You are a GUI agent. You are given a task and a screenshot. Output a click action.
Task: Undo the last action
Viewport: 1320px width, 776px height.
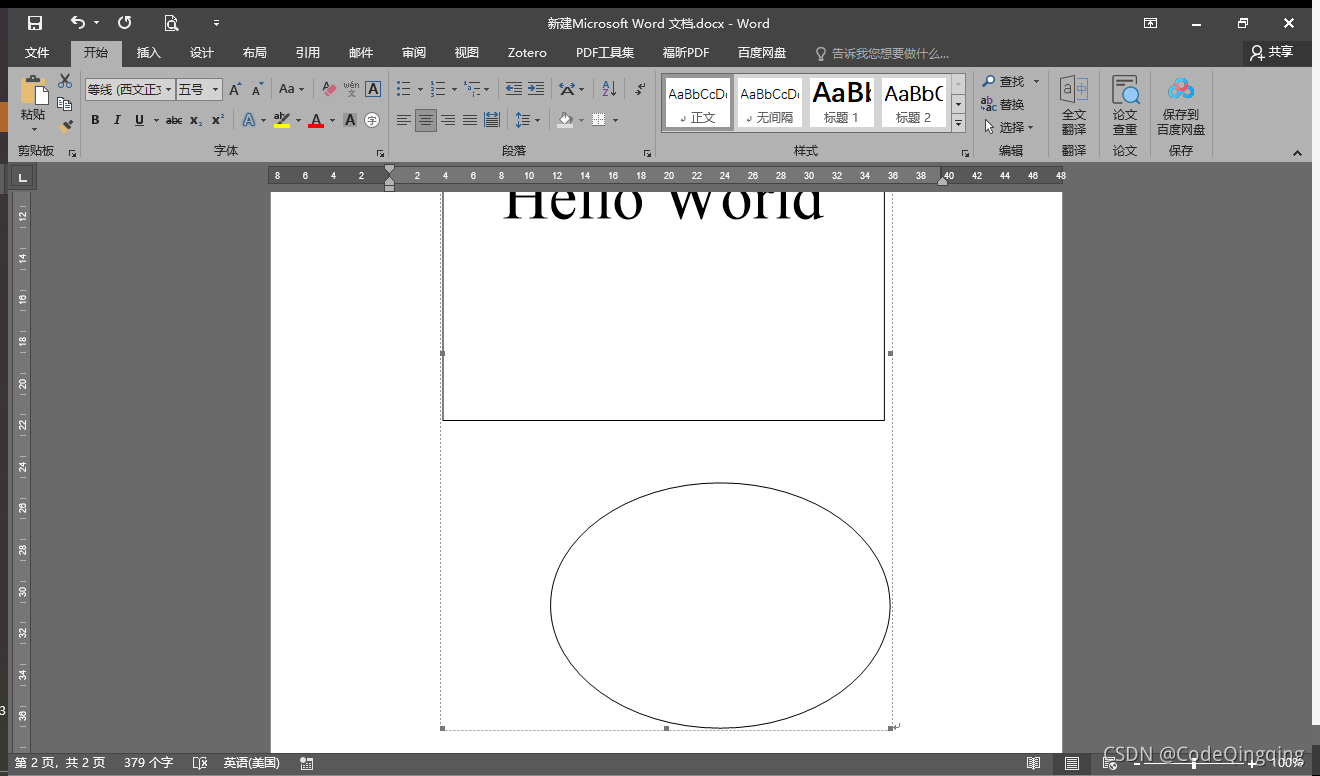[77, 23]
